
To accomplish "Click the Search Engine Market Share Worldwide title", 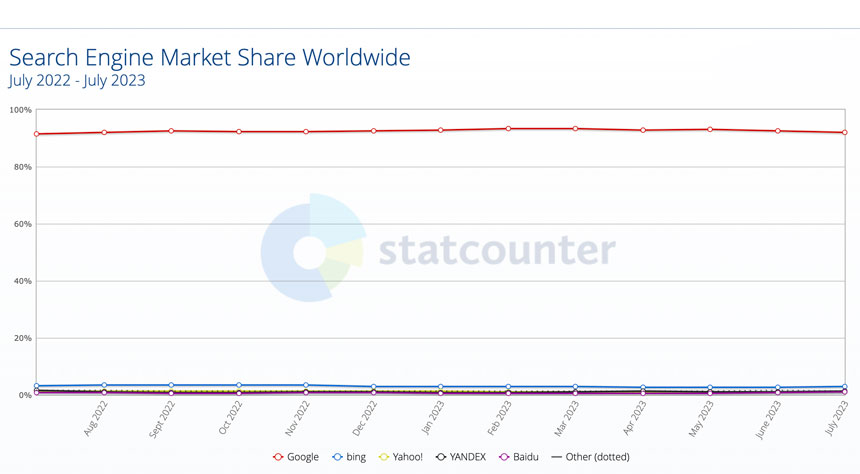I will pyautogui.click(x=209, y=57).
